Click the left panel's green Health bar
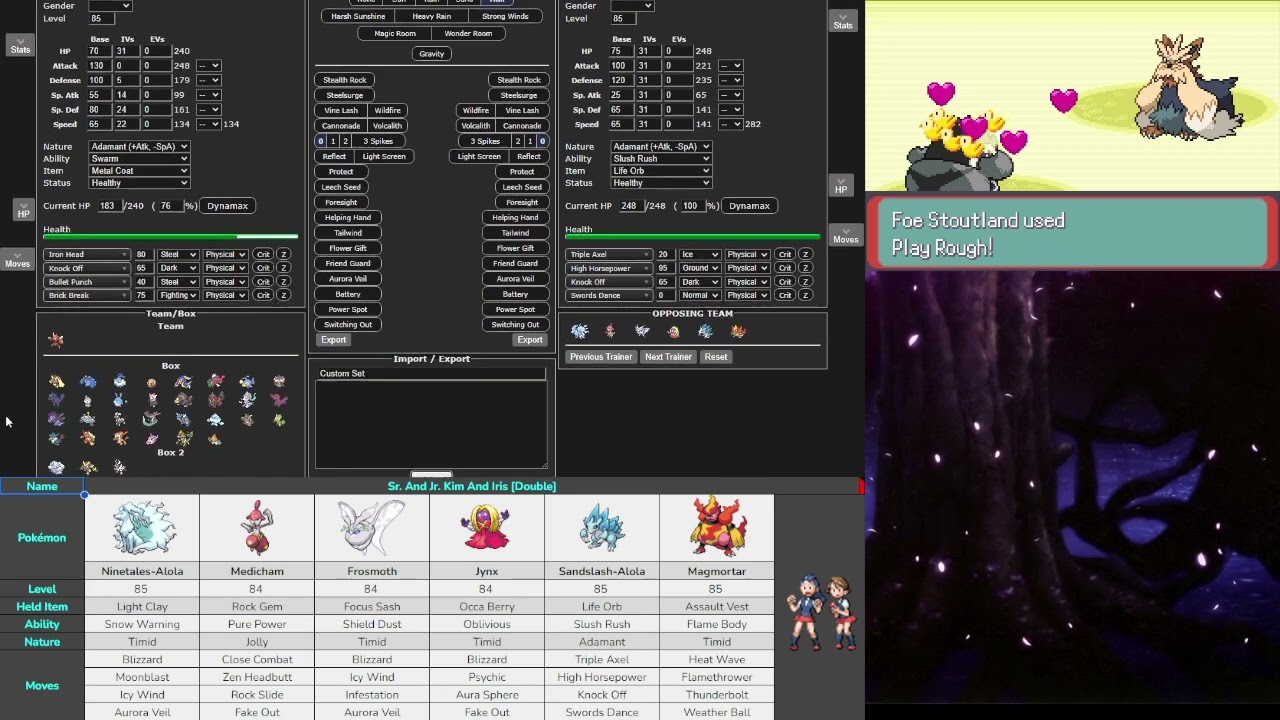The height and width of the screenshot is (720, 1280). (170, 237)
